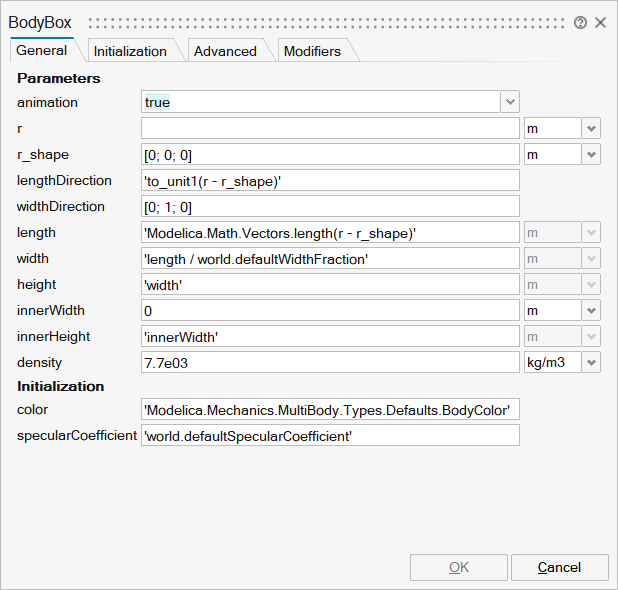
Task: Open the Advanced tab
Action: 225,51
